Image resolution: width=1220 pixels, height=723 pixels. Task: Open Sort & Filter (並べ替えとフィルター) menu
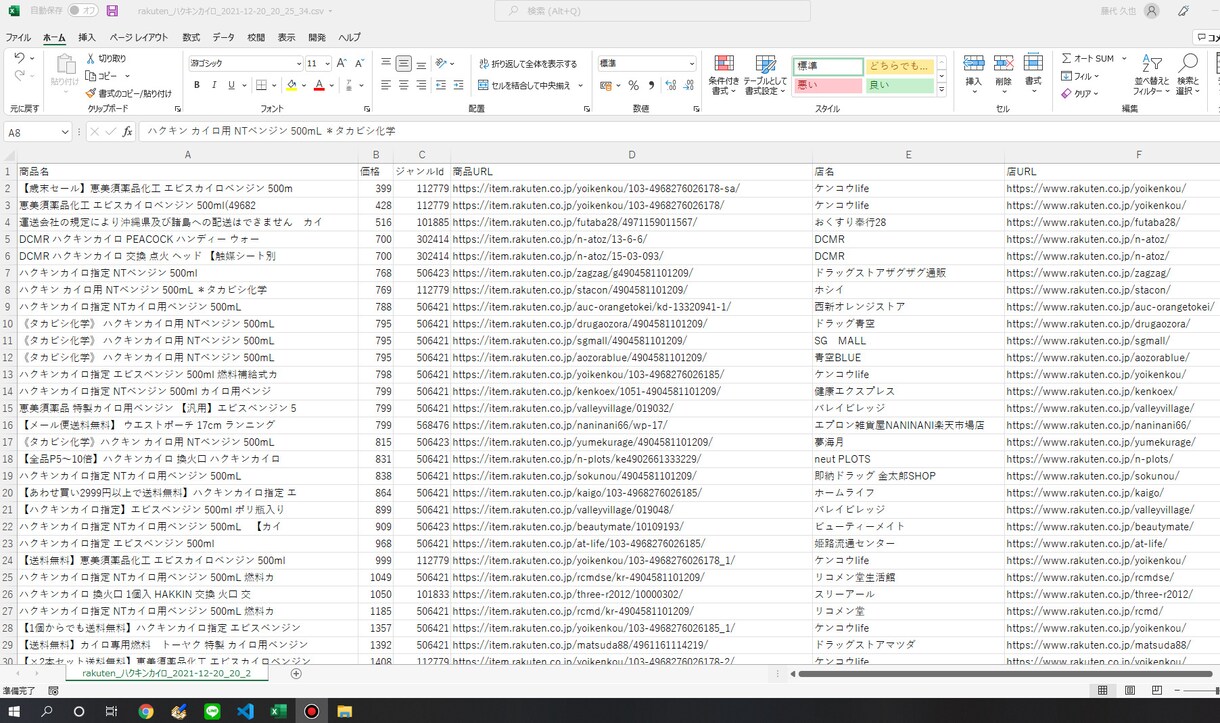1151,76
